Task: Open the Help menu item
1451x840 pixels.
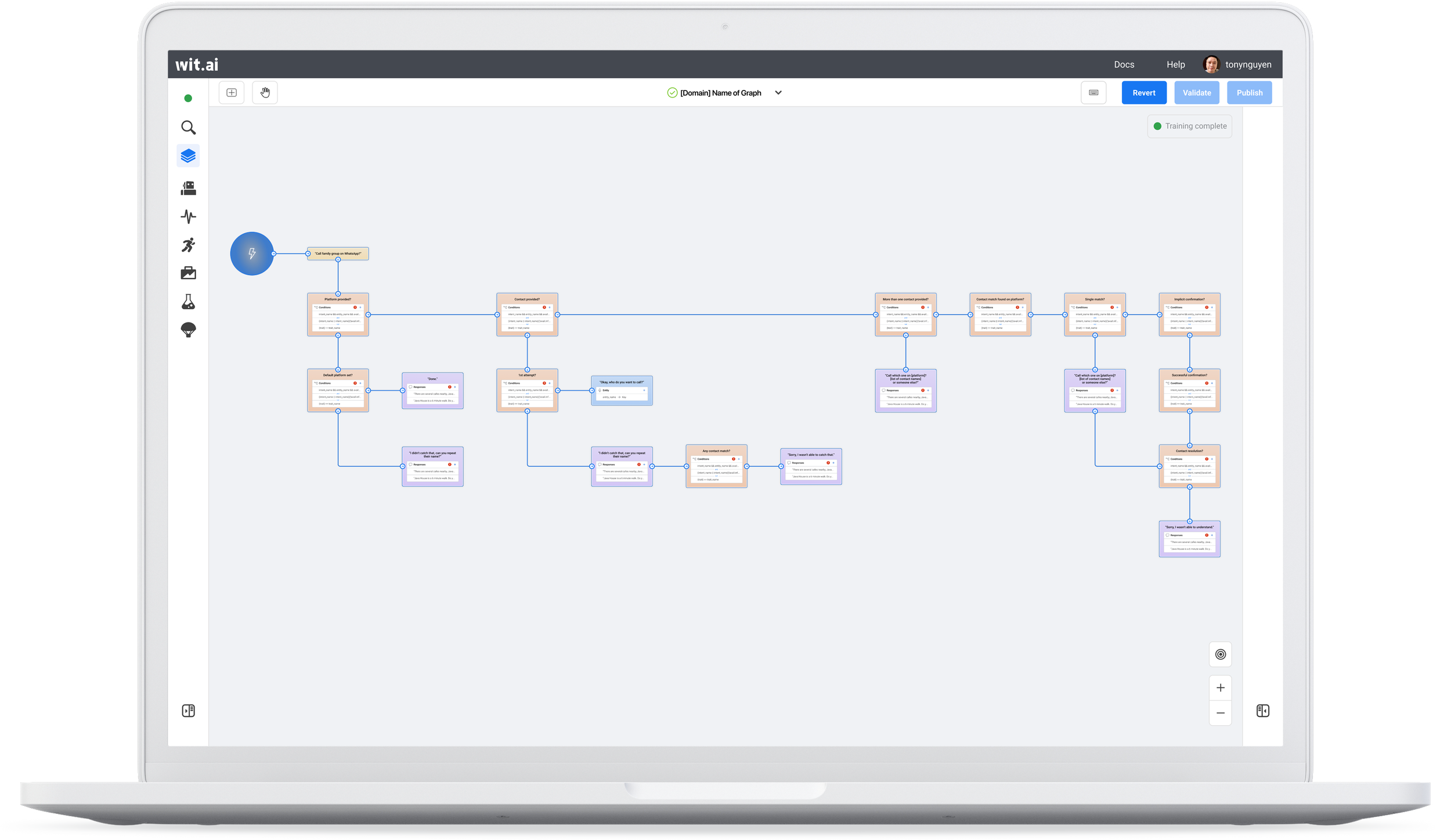Action: pos(1175,64)
